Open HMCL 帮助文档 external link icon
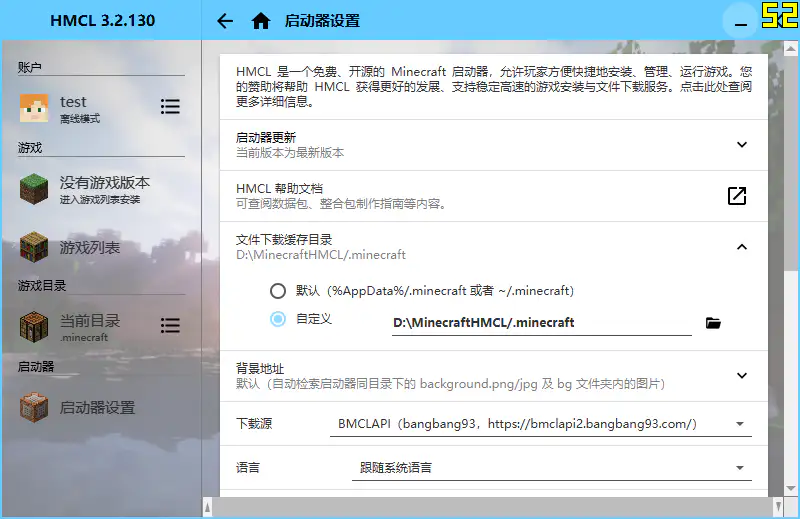 tap(737, 196)
